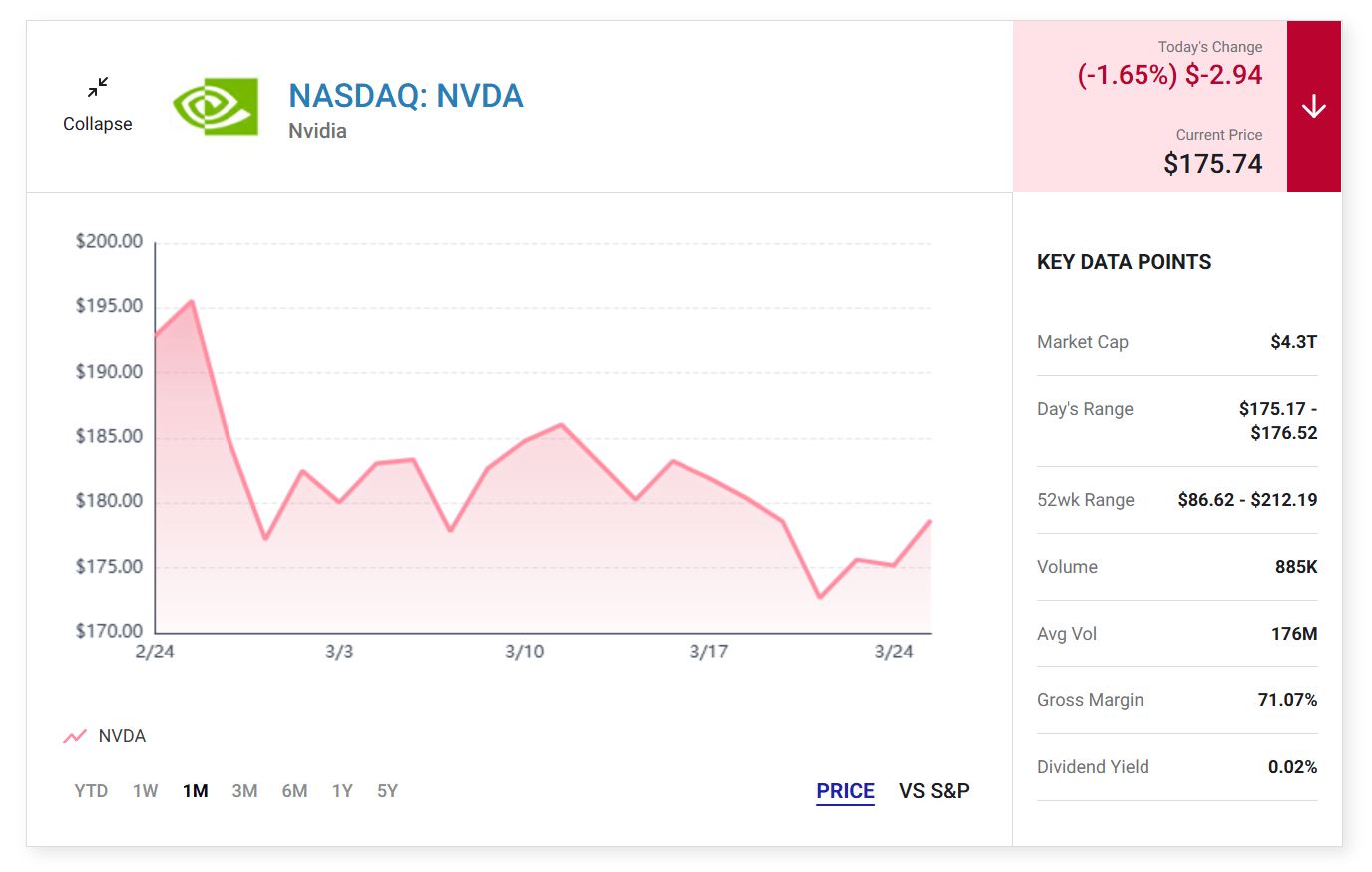Select the YTD time range
Viewport: 1372px width, 872px height.
pyautogui.click(x=91, y=791)
